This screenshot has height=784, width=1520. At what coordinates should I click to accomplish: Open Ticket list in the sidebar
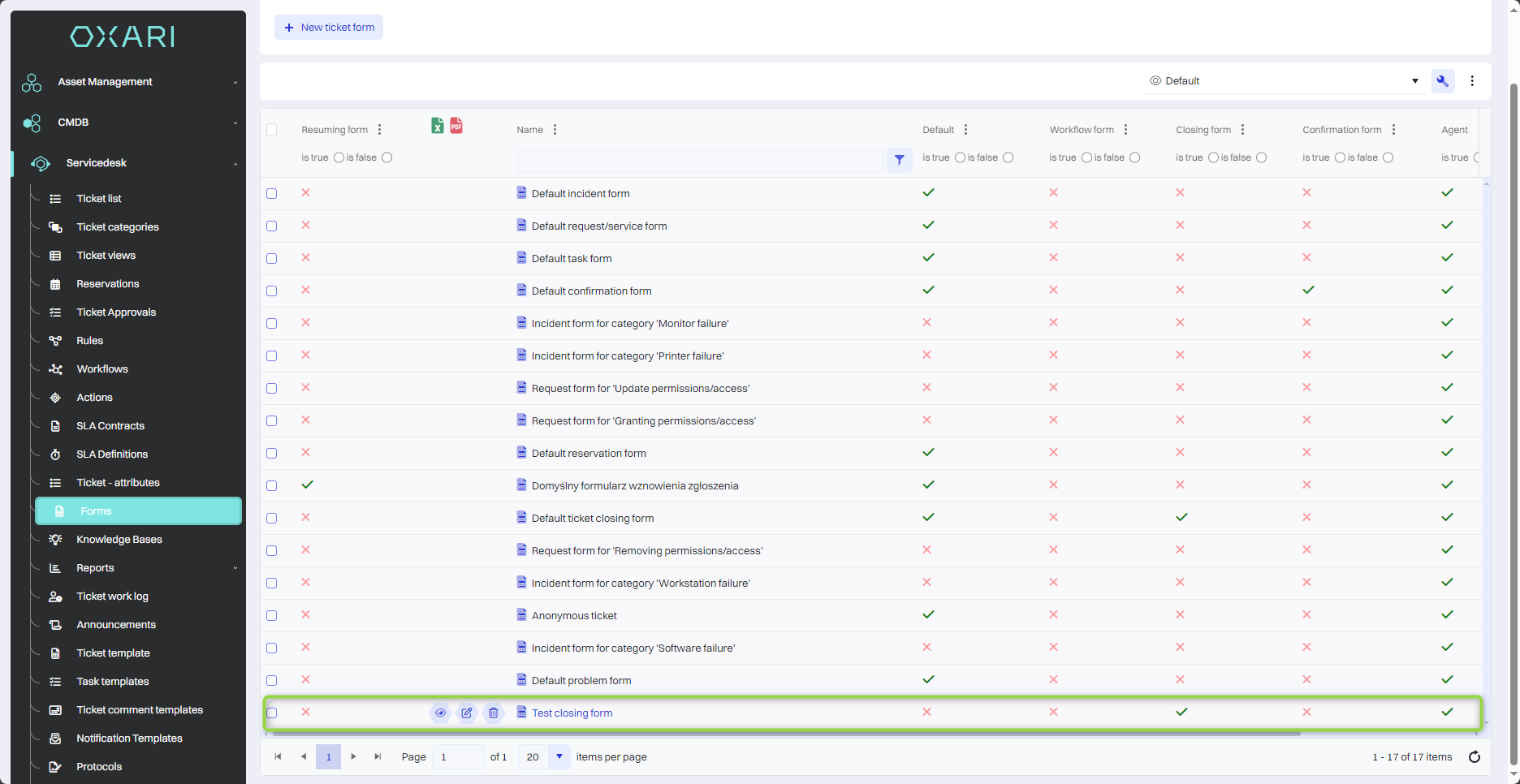tap(99, 199)
